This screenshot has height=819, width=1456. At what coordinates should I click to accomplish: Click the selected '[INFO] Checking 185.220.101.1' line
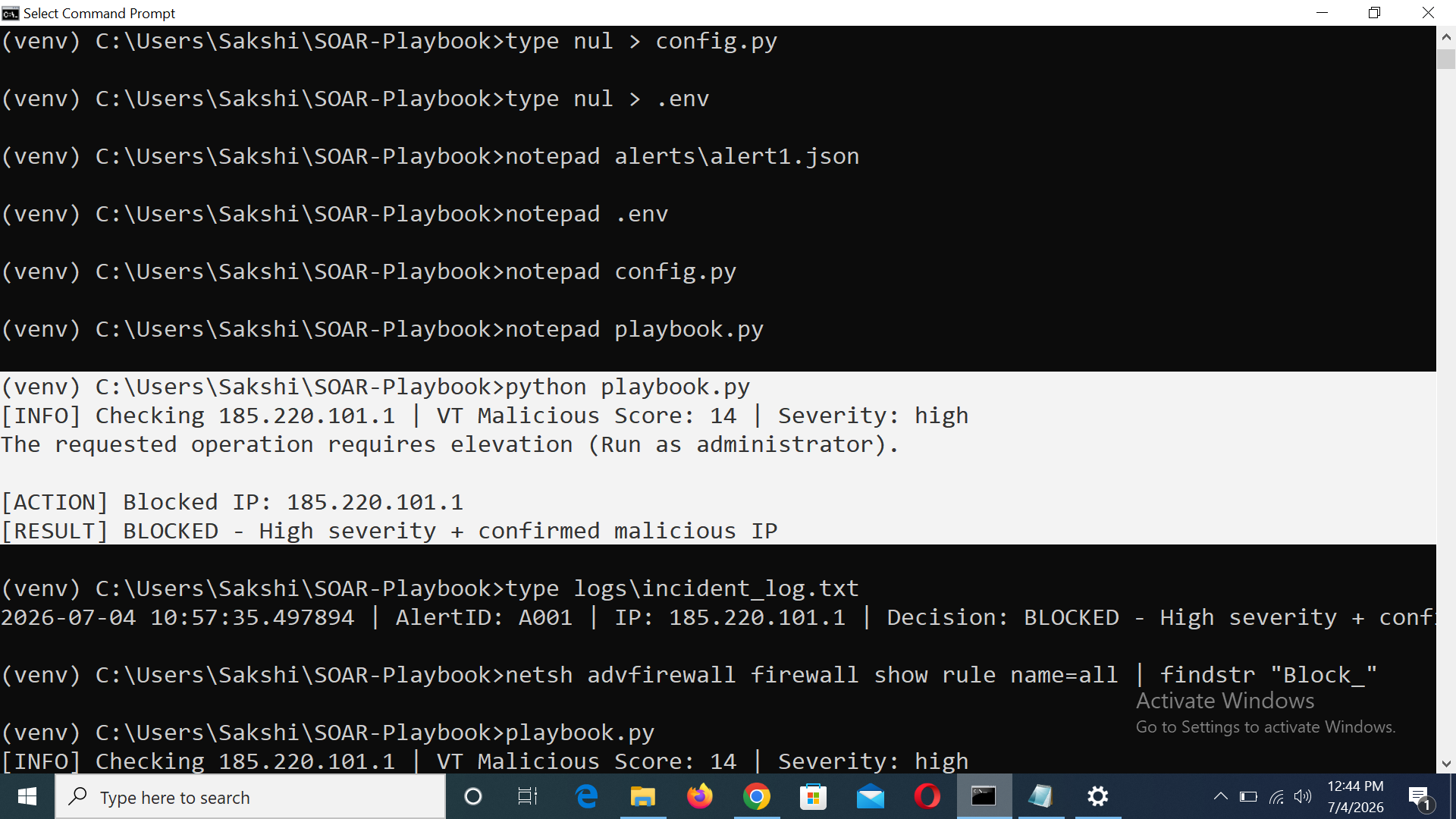pyautogui.click(x=485, y=416)
